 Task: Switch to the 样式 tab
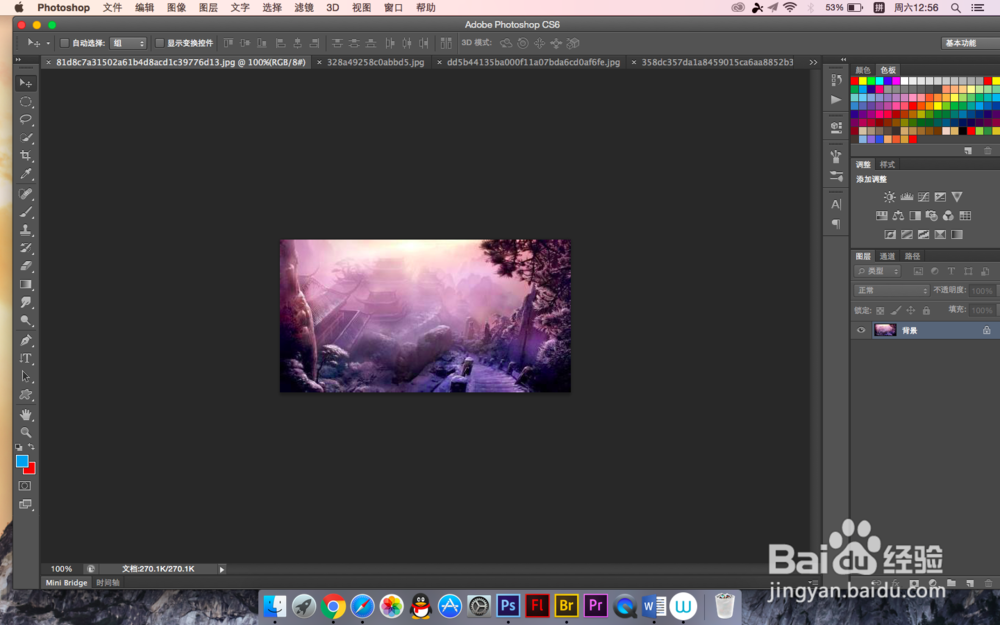[887, 165]
